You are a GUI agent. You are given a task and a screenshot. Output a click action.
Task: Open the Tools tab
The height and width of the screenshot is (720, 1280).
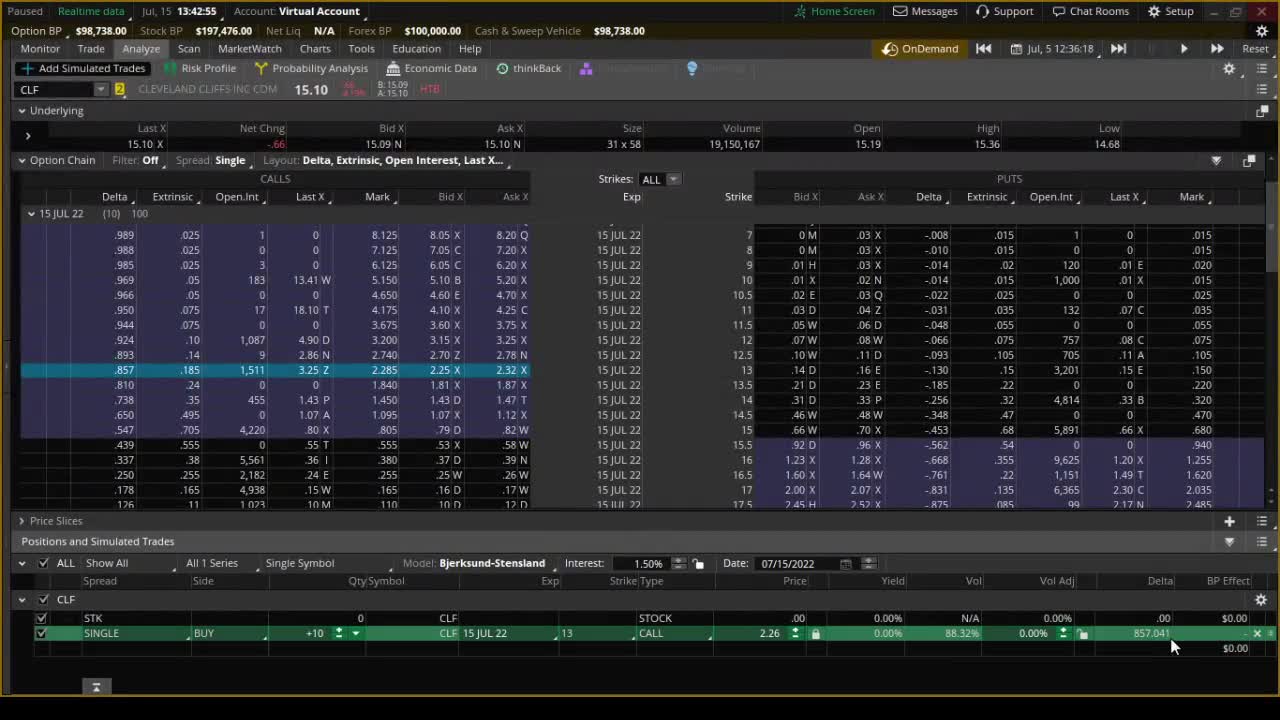pos(361,49)
